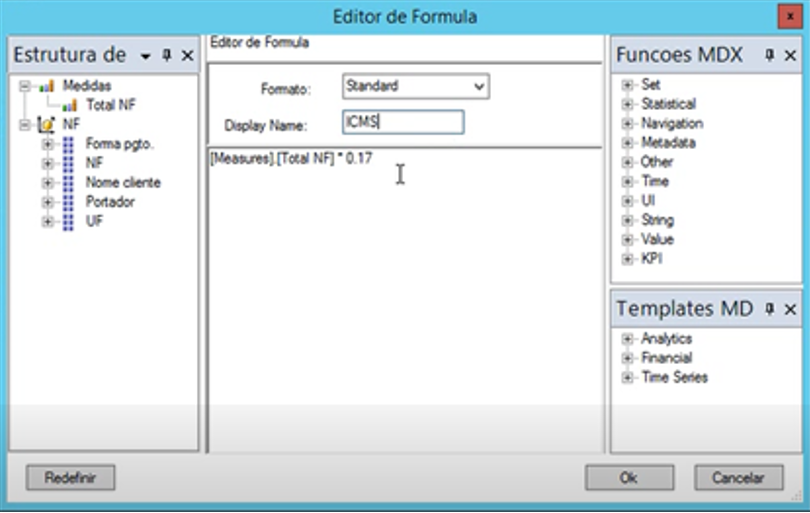This screenshot has width=810, height=513.
Task: Select the KPI label
Action: coord(651,259)
